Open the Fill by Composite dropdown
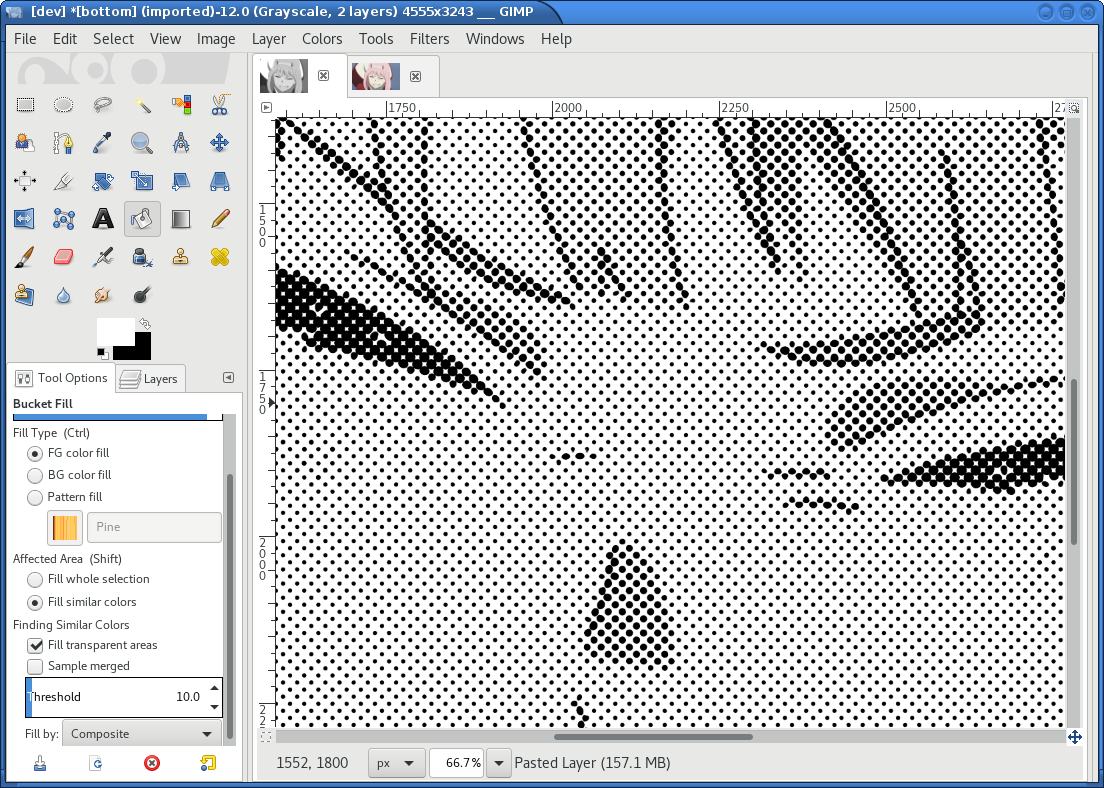This screenshot has height=788, width=1104. coord(142,734)
